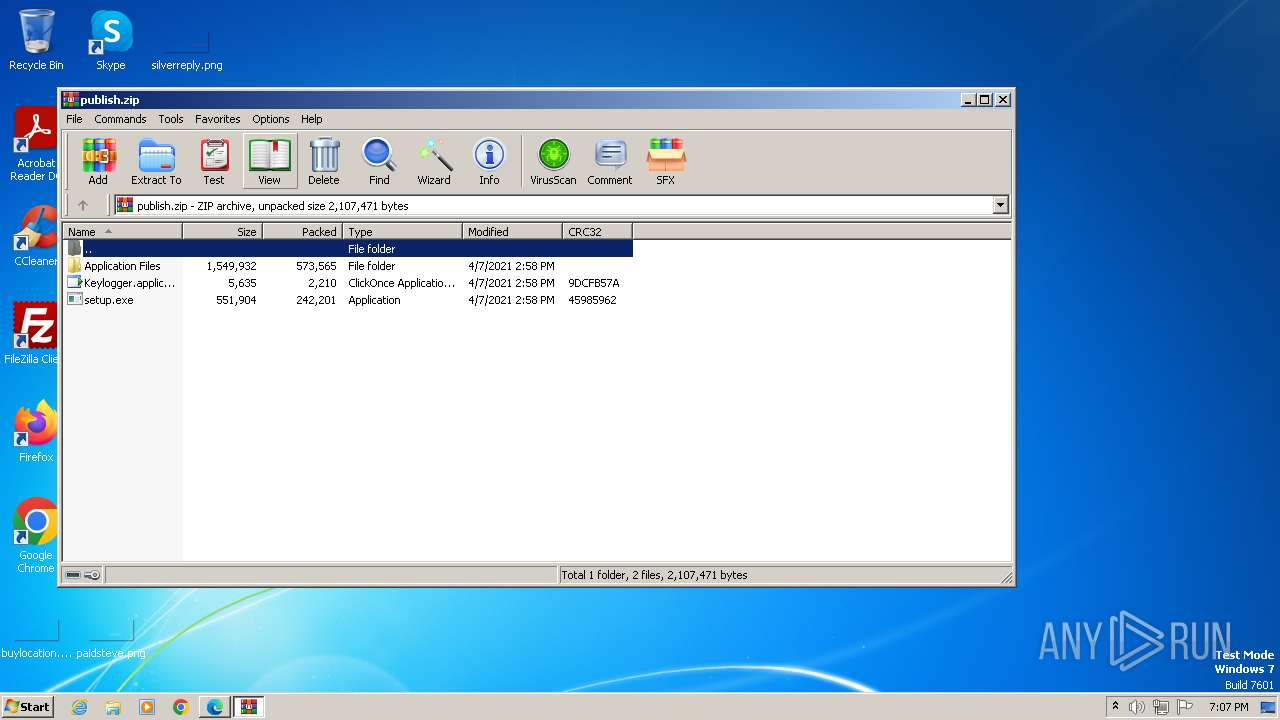Click the drive/key status bar icon
This screenshot has width=1280, height=720.
pyautogui.click(x=82, y=575)
